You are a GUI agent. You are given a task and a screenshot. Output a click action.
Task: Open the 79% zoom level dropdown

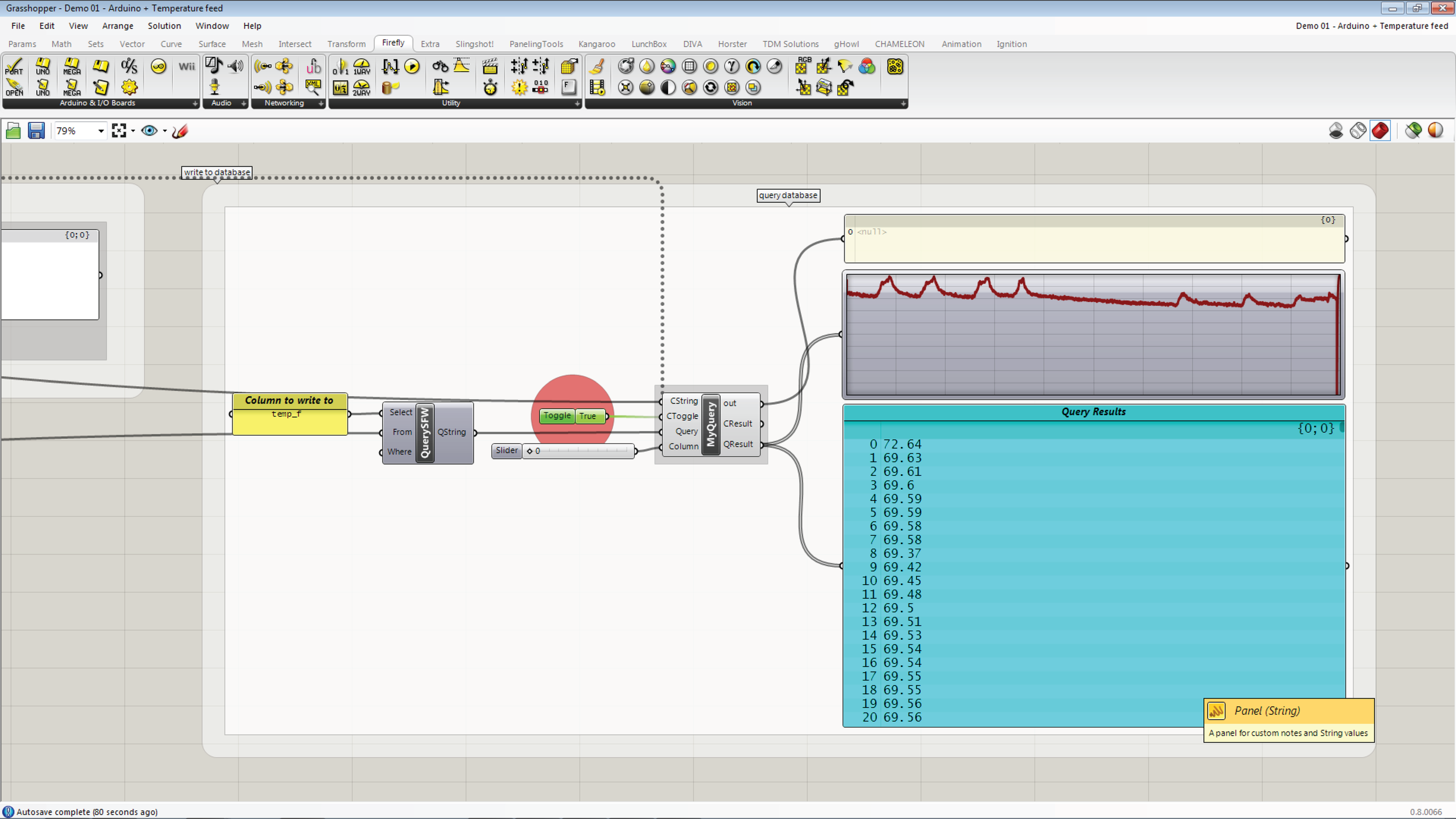click(101, 131)
